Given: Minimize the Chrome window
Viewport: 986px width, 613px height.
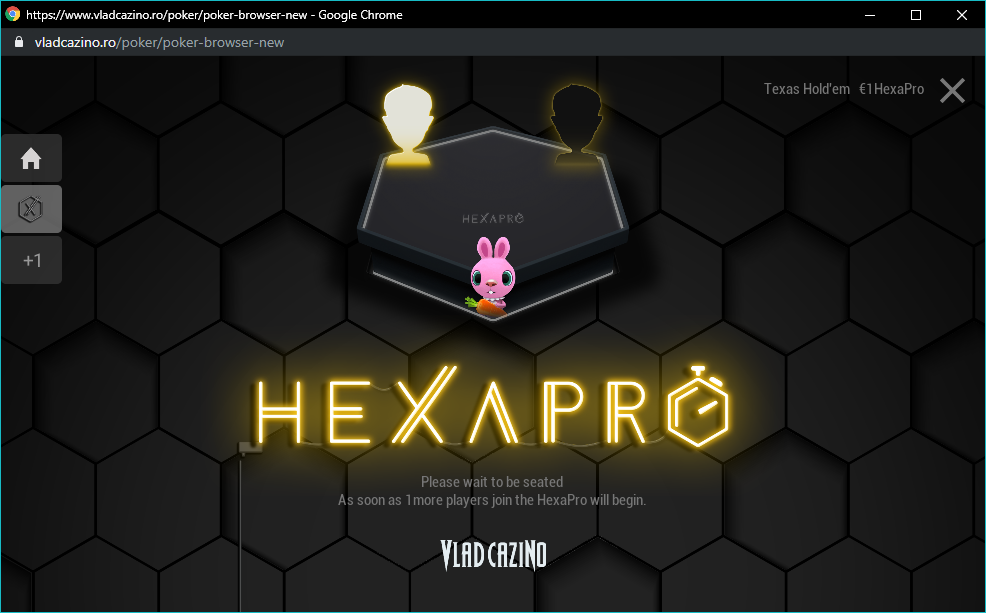Looking at the screenshot, I should 870,14.
